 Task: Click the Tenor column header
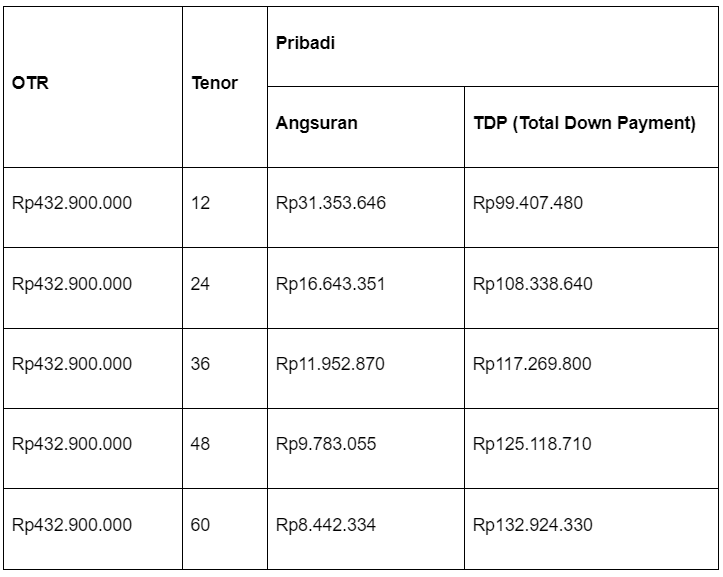[214, 84]
